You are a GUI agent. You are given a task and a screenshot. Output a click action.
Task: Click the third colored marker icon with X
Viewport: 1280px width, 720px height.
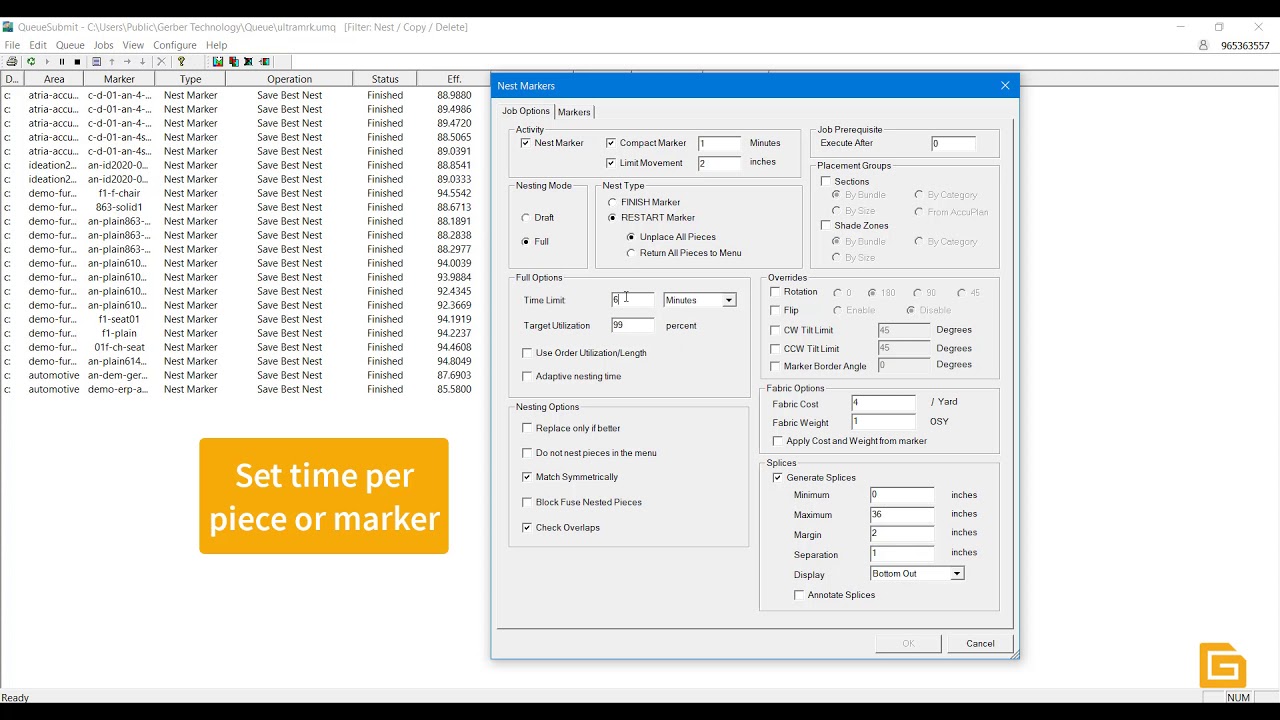pyautogui.click(x=248, y=62)
